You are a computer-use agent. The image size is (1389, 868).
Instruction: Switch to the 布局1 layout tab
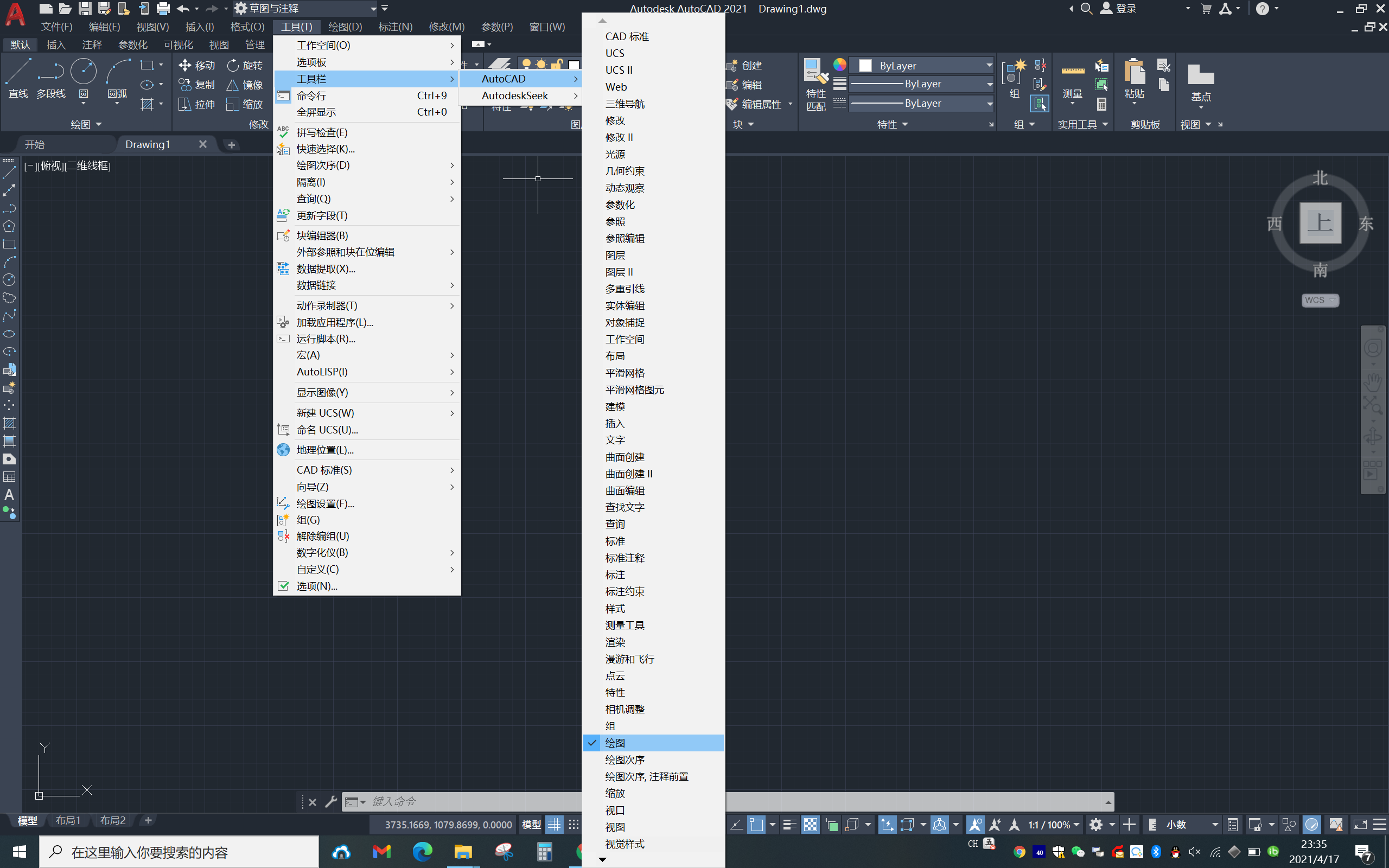coord(68,820)
